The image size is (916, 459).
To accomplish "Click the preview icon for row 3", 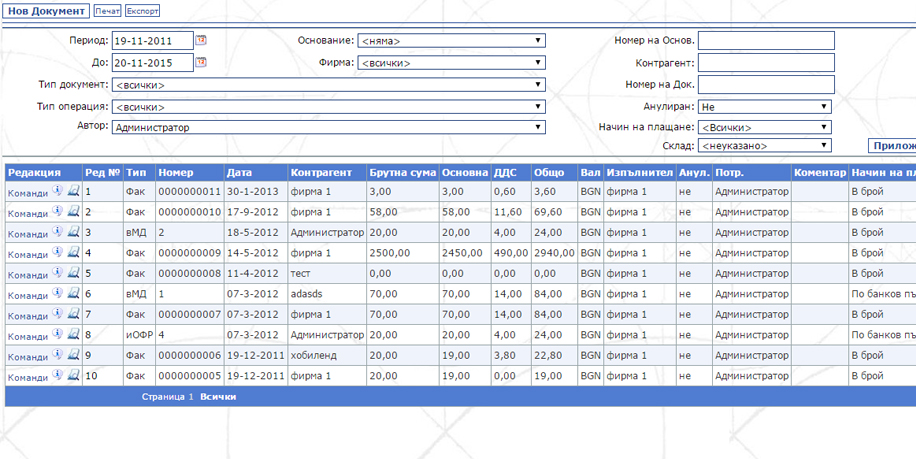I will pos(73,231).
